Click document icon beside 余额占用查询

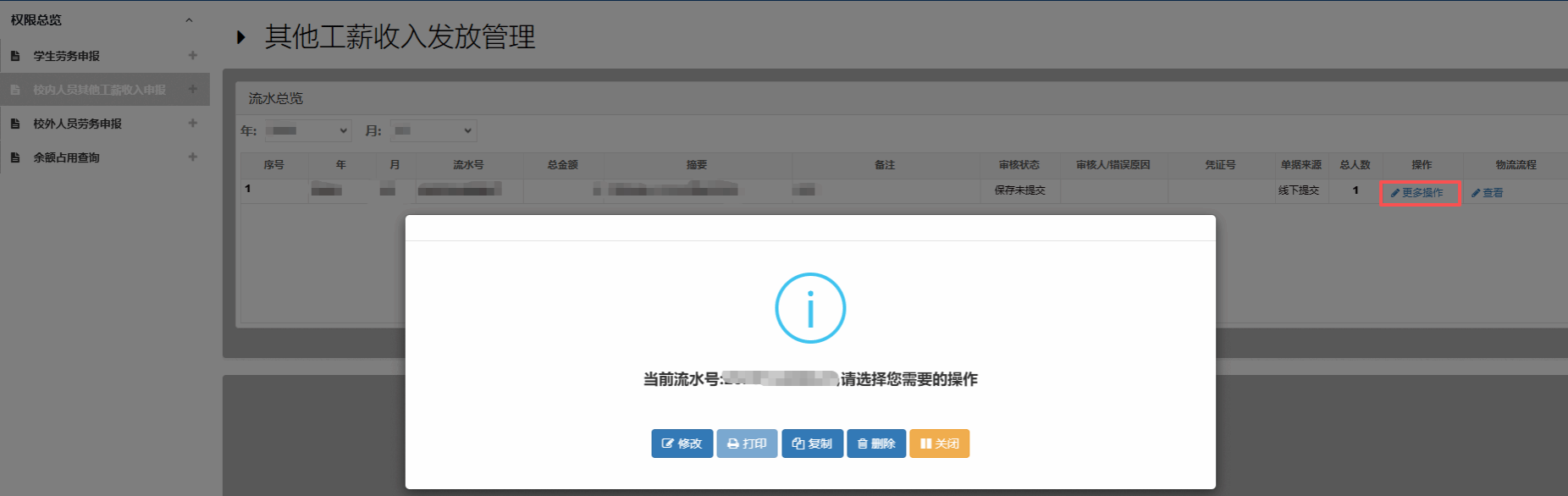point(15,157)
